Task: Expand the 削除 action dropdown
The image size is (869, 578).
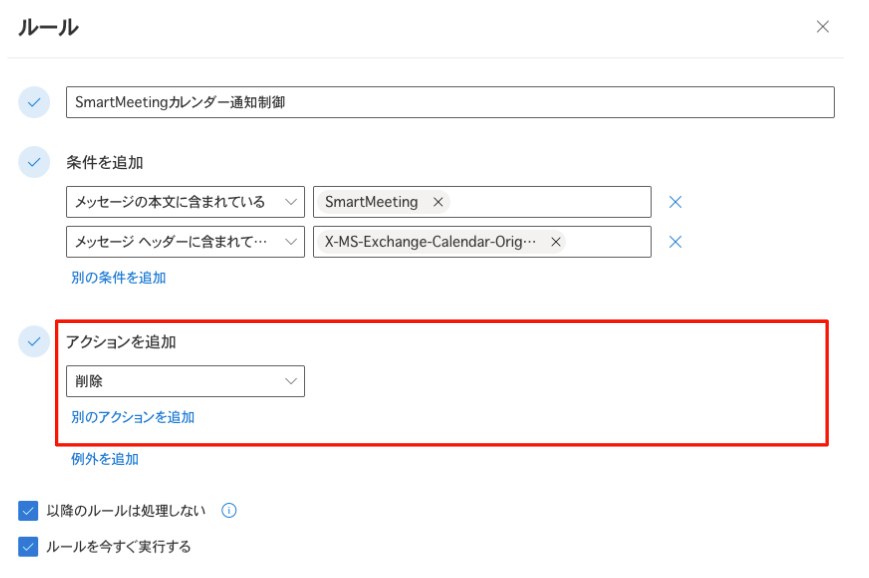Action: pos(185,381)
